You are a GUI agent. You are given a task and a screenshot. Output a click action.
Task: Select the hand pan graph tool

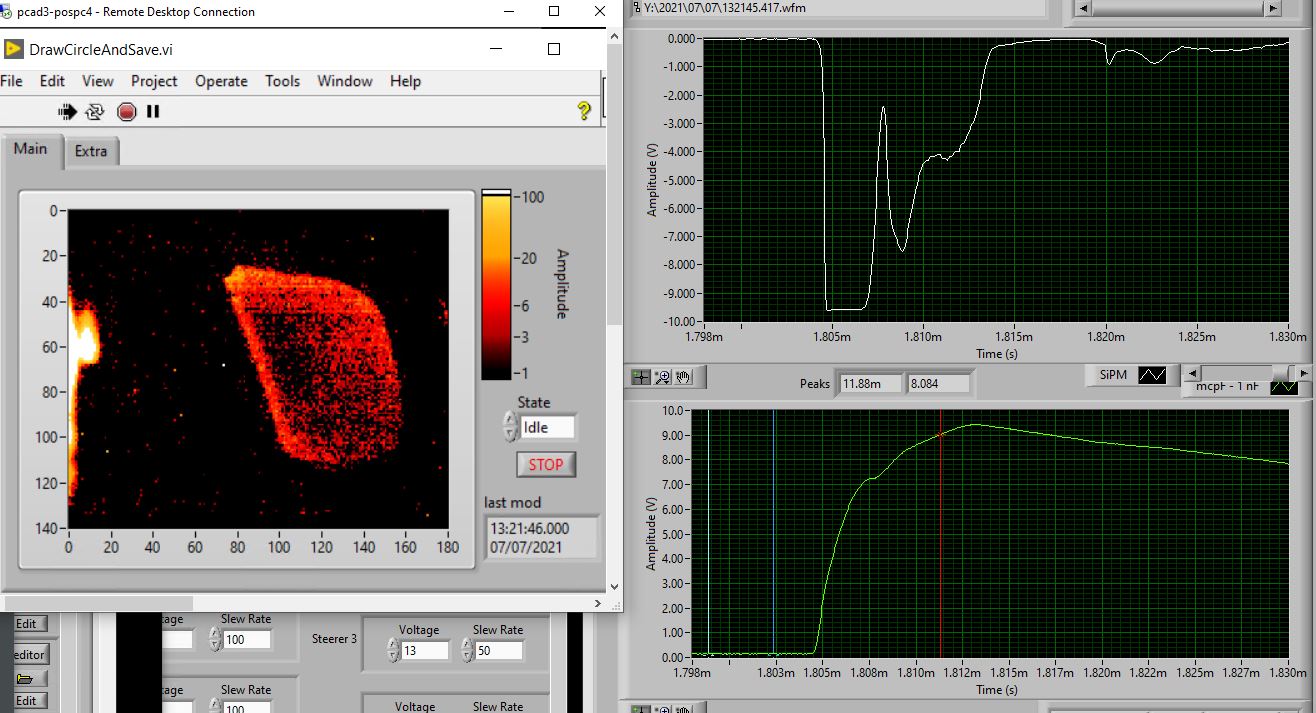click(x=684, y=377)
